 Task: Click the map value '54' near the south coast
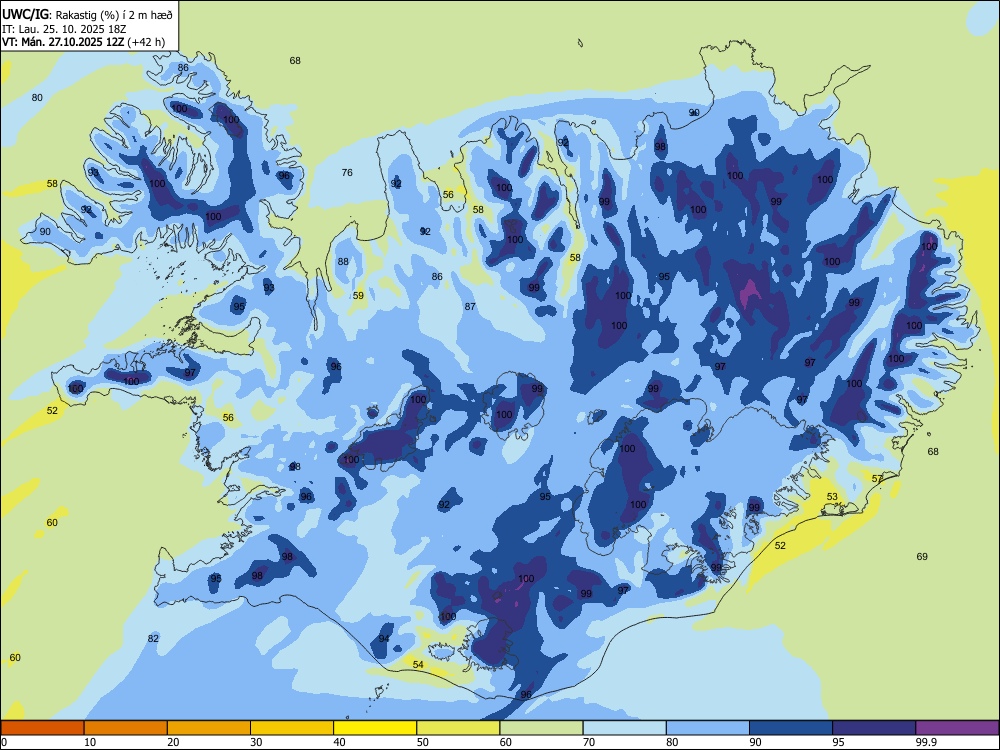[x=418, y=665]
